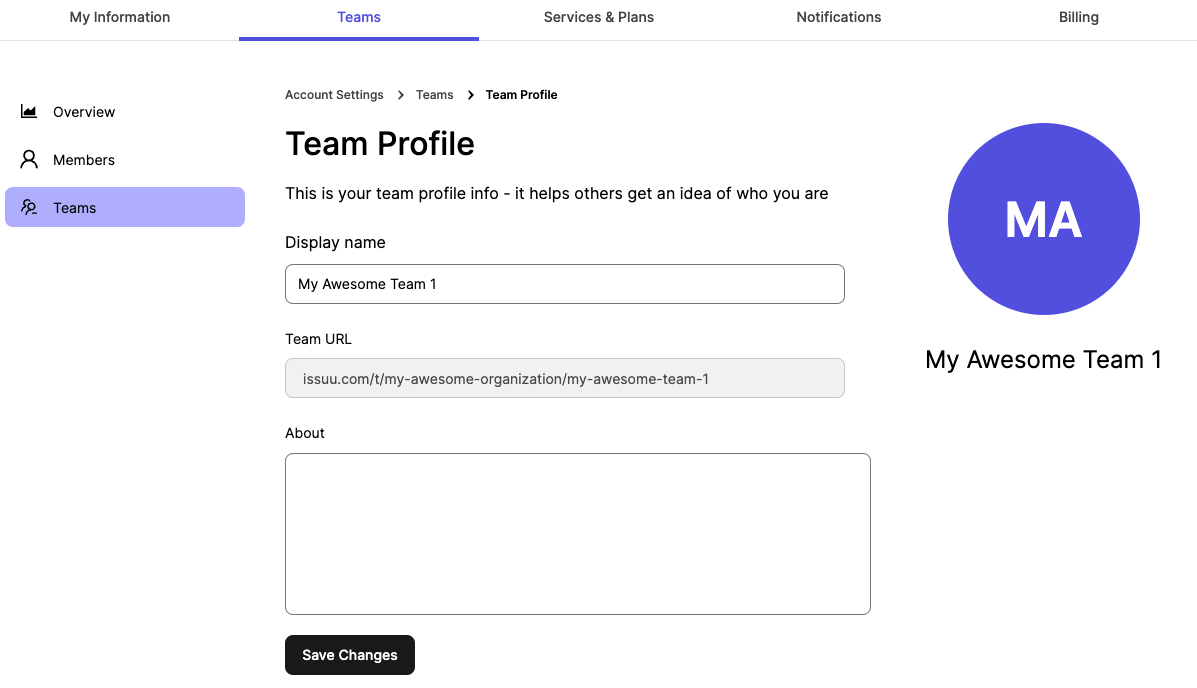Select the Teams group icon in sidebar

(x=28, y=207)
